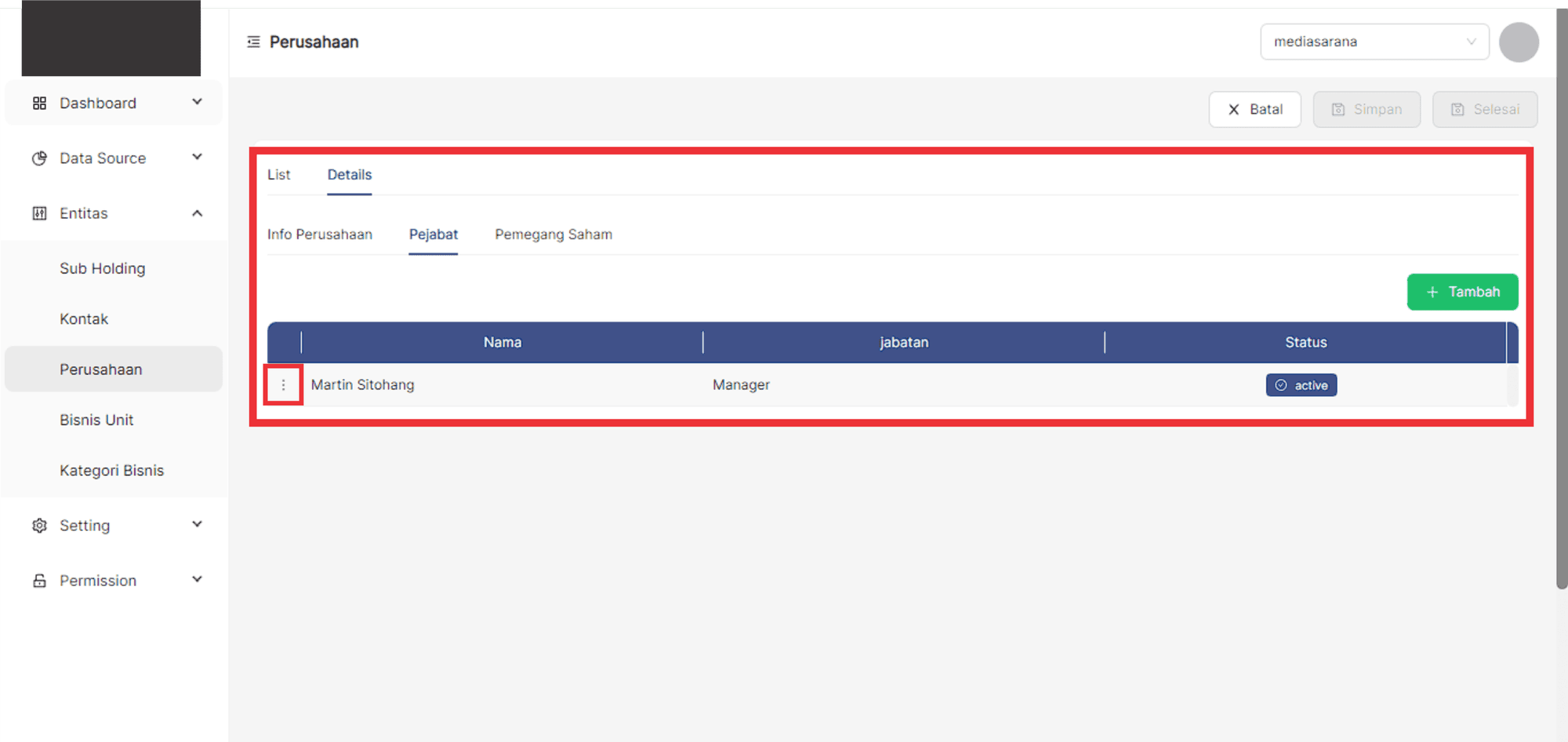1568x742 pixels.
Task: Expand the Permission menu chevron
Action: point(197,580)
